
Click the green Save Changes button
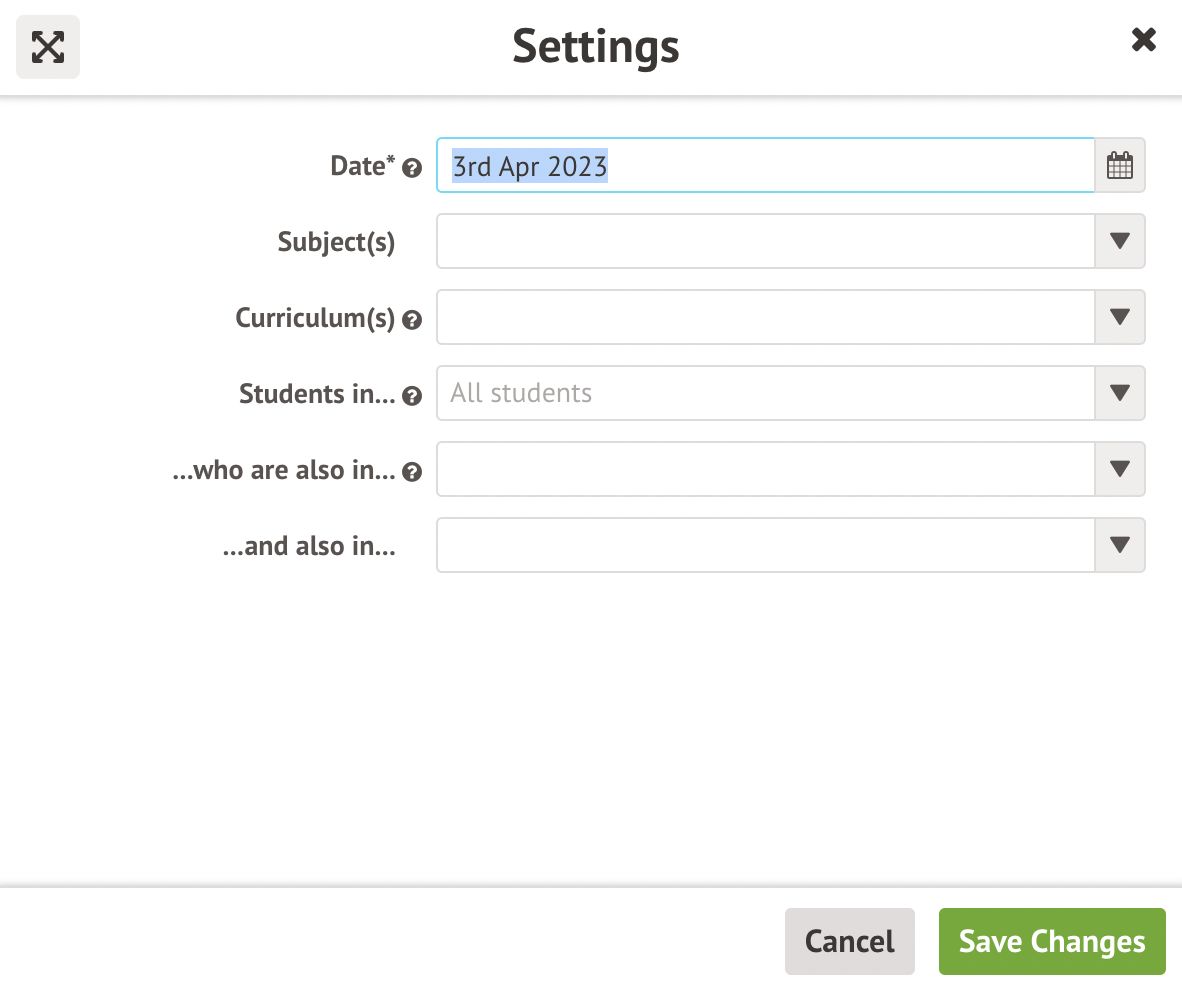(x=1052, y=941)
